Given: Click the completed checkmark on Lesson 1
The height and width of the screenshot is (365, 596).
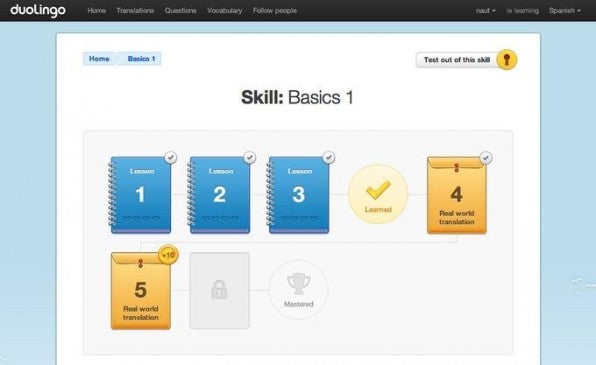Looking at the screenshot, I should (x=171, y=157).
